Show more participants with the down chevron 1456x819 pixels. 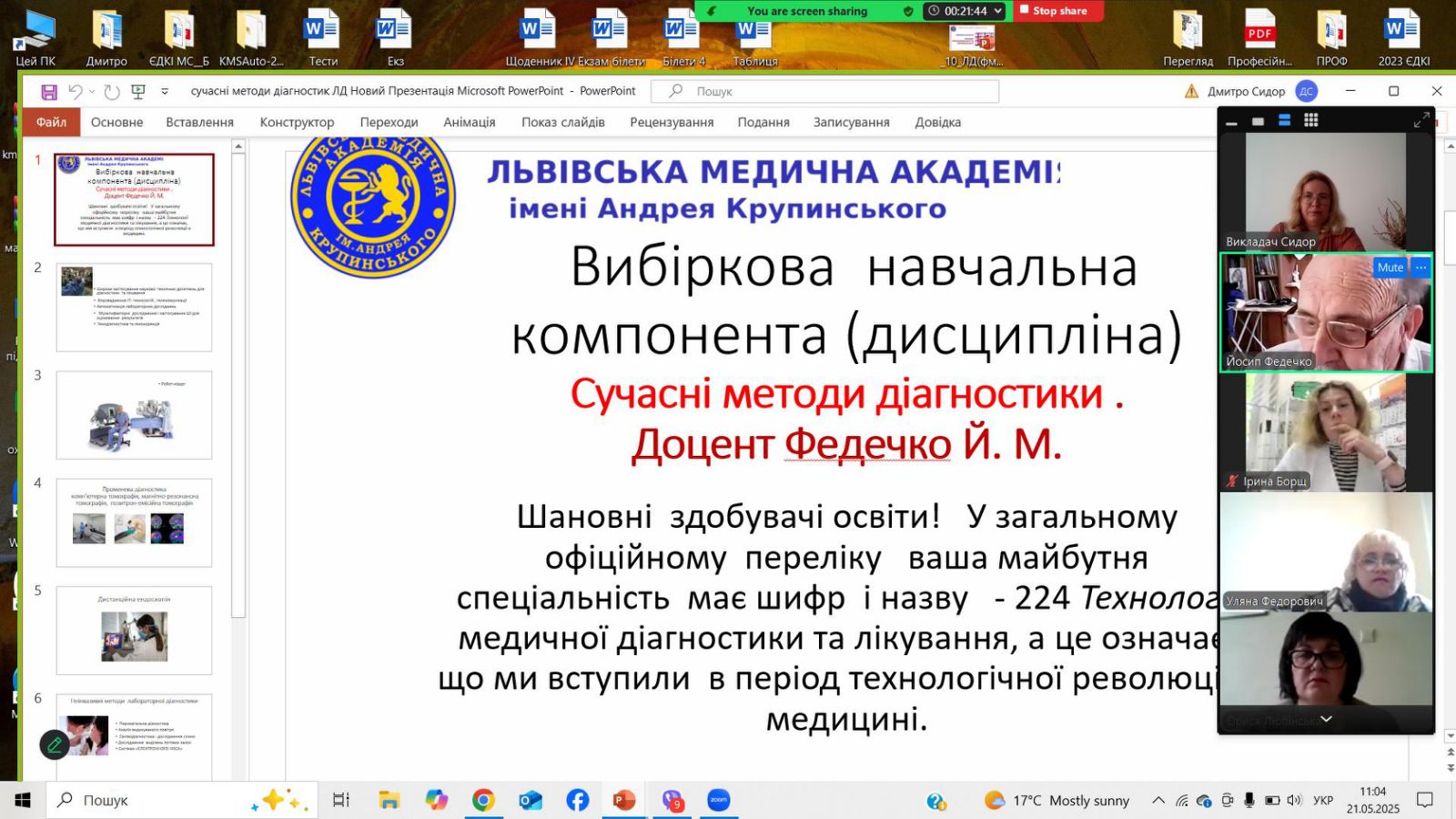[1326, 719]
